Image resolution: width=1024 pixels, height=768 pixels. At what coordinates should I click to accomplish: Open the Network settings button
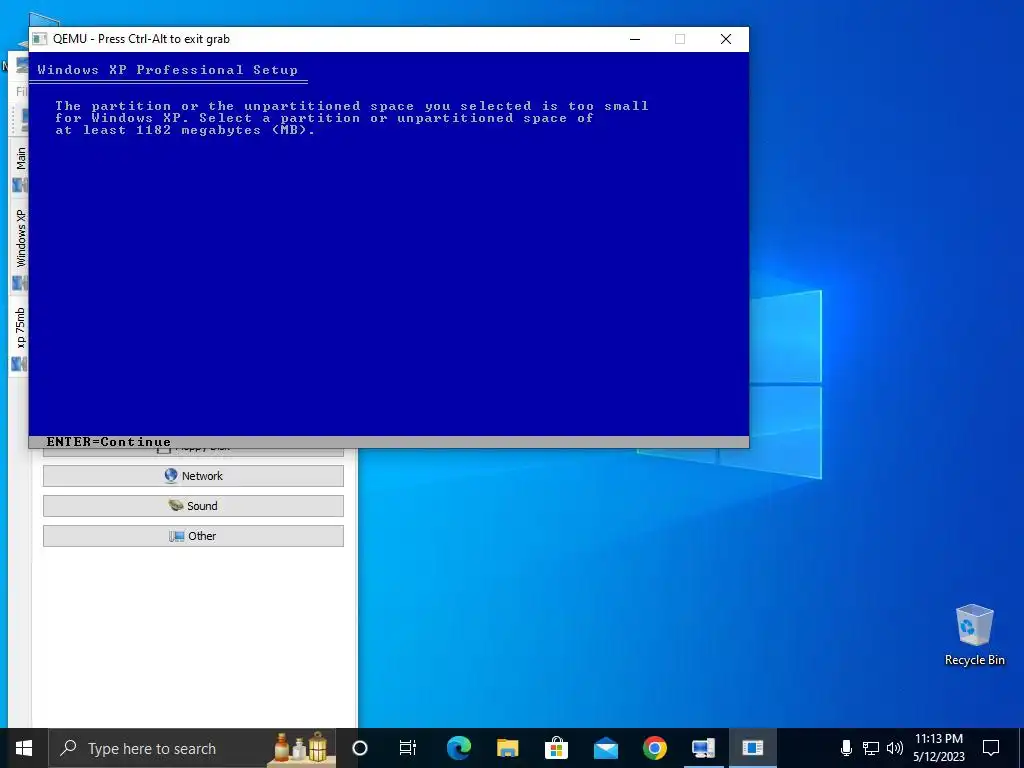click(x=193, y=476)
